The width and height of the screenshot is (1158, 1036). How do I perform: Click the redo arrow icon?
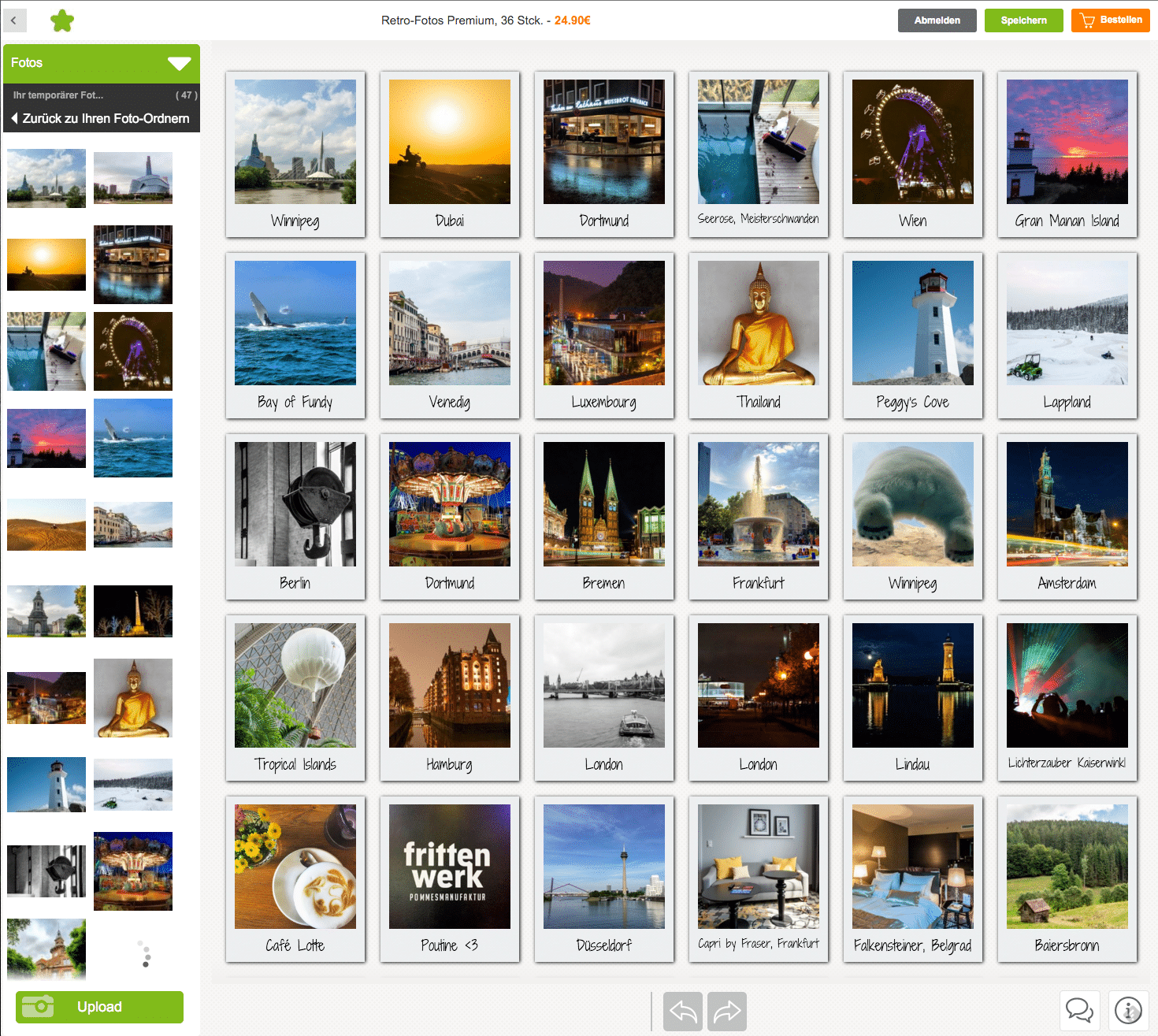(727, 1012)
